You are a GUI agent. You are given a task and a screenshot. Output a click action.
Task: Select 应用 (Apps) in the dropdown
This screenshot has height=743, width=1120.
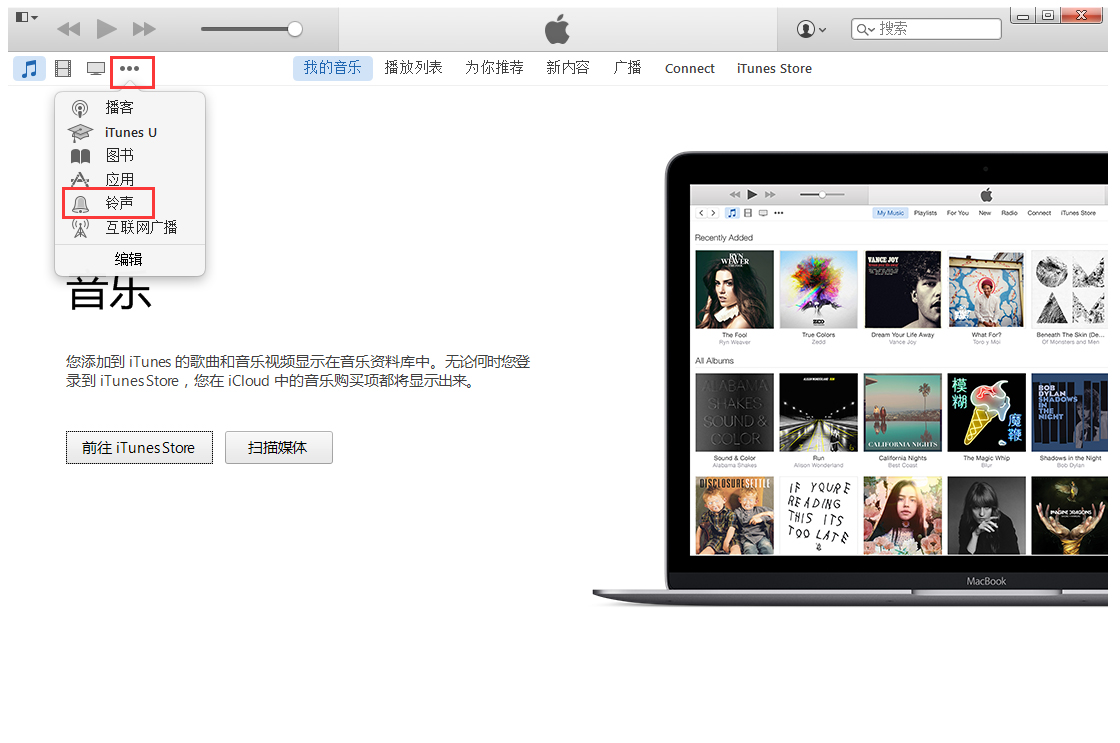click(x=119, y=180)
